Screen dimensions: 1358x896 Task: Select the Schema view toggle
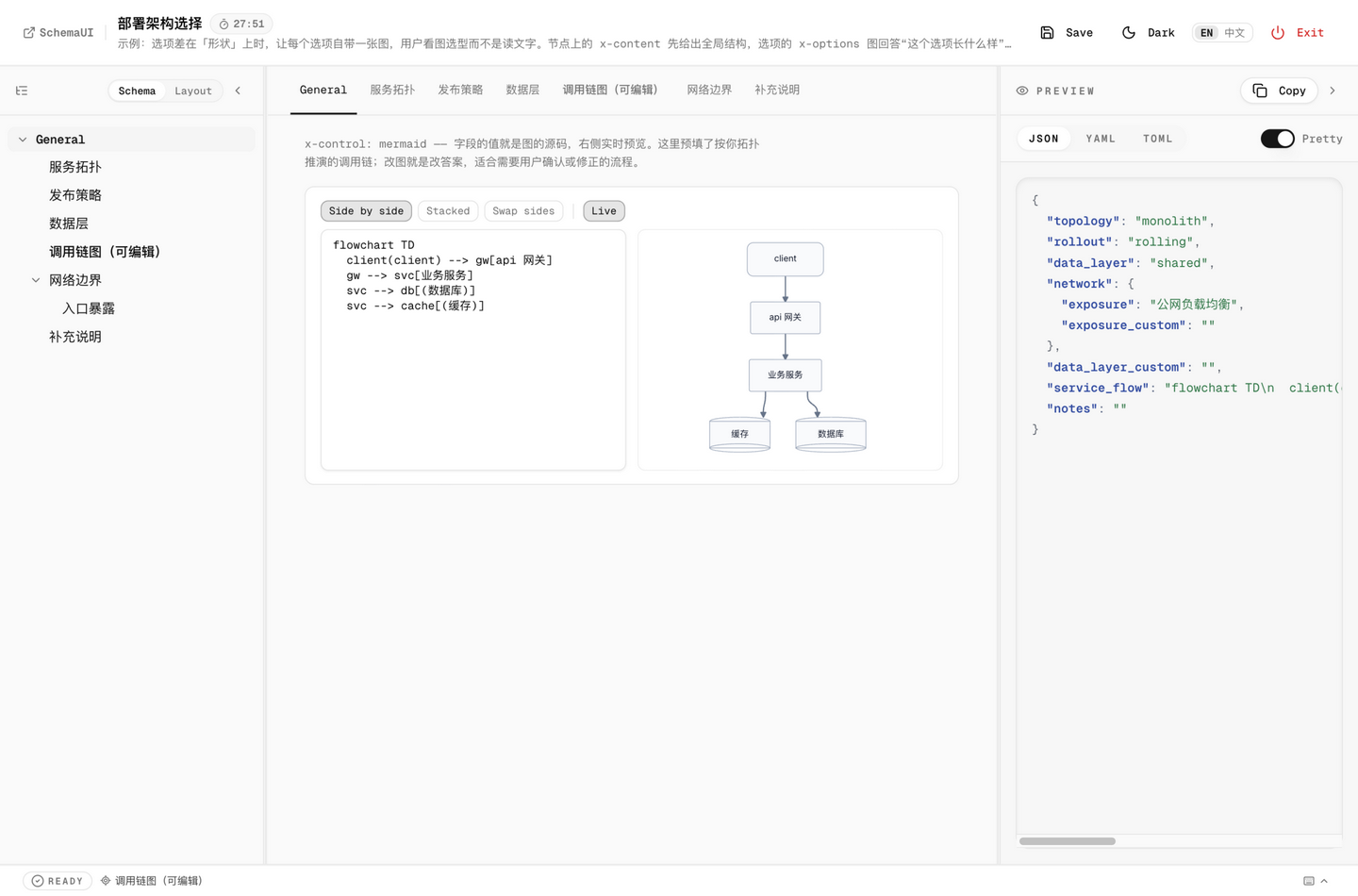click(137, 91)
